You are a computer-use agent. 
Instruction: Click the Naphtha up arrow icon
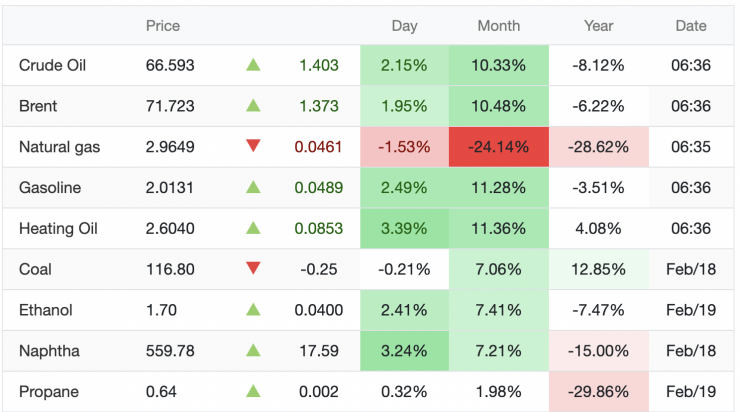point(253,350)
